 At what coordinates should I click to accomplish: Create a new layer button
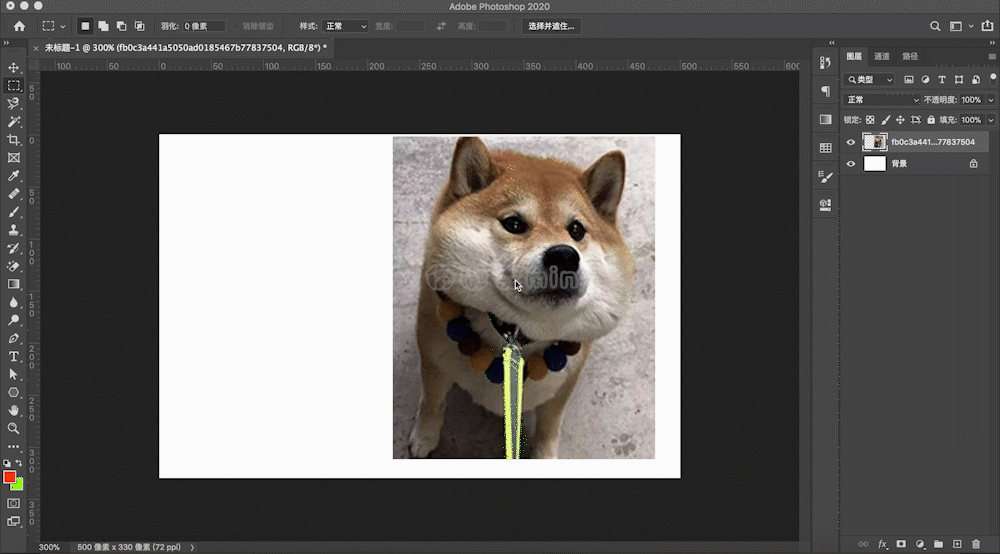957,544
